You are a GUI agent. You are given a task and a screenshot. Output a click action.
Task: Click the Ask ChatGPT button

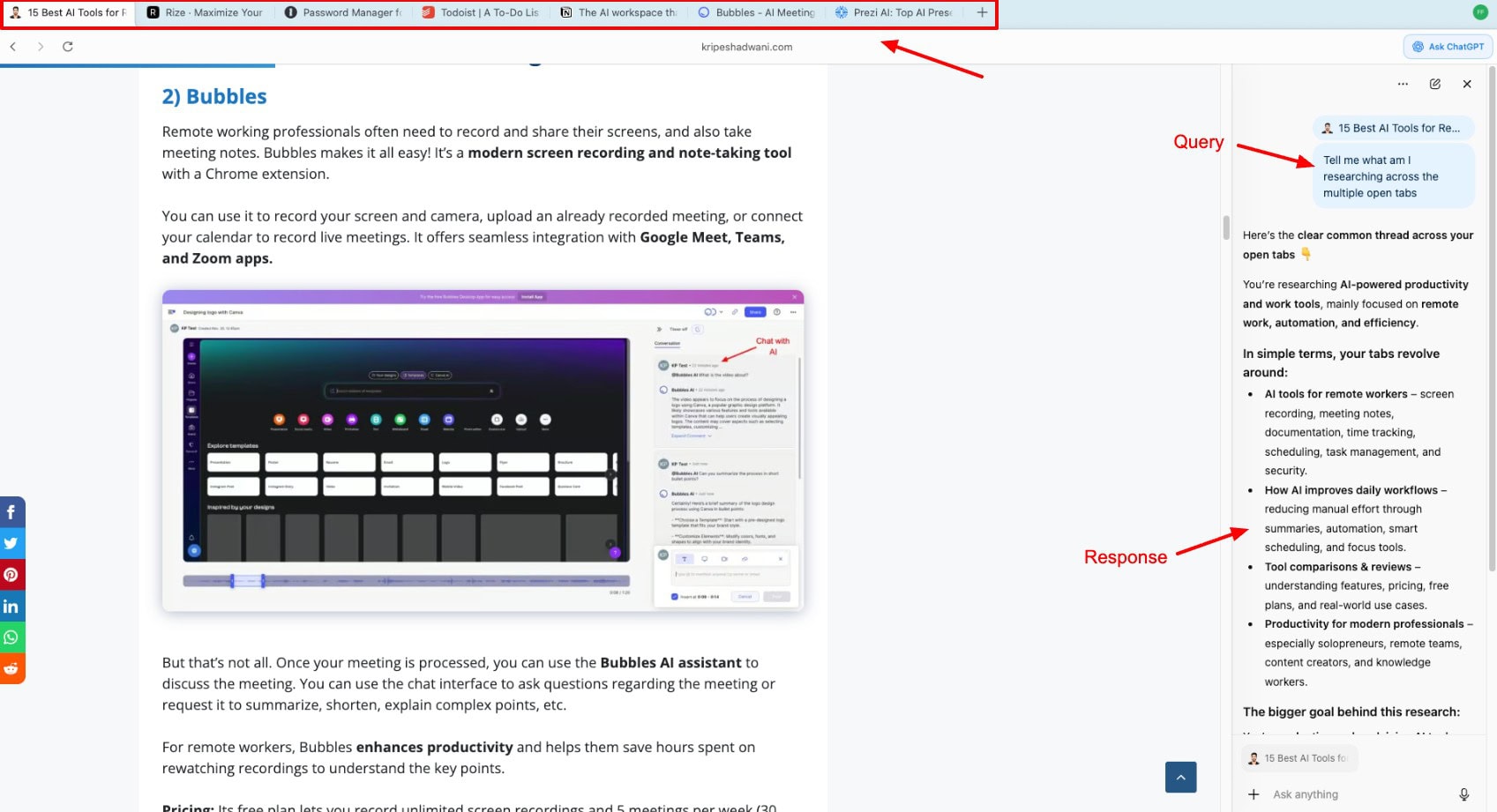click(1448, 47)
